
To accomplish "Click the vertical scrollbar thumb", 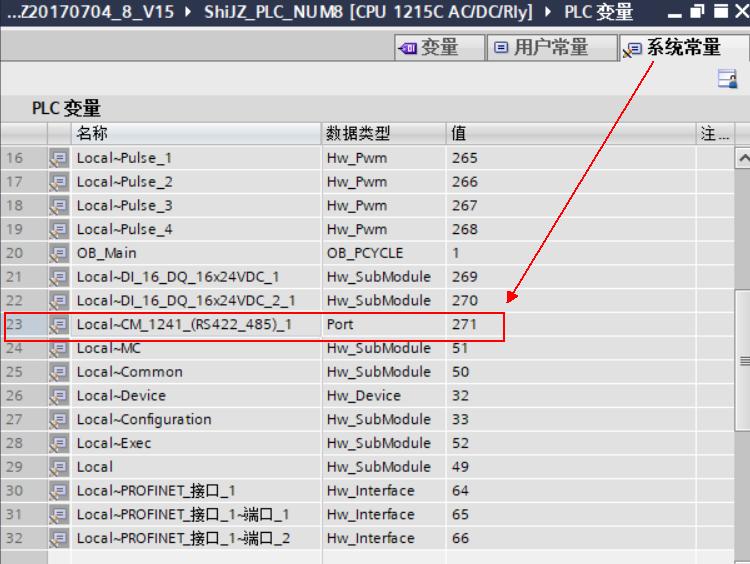I will [742, 360].
